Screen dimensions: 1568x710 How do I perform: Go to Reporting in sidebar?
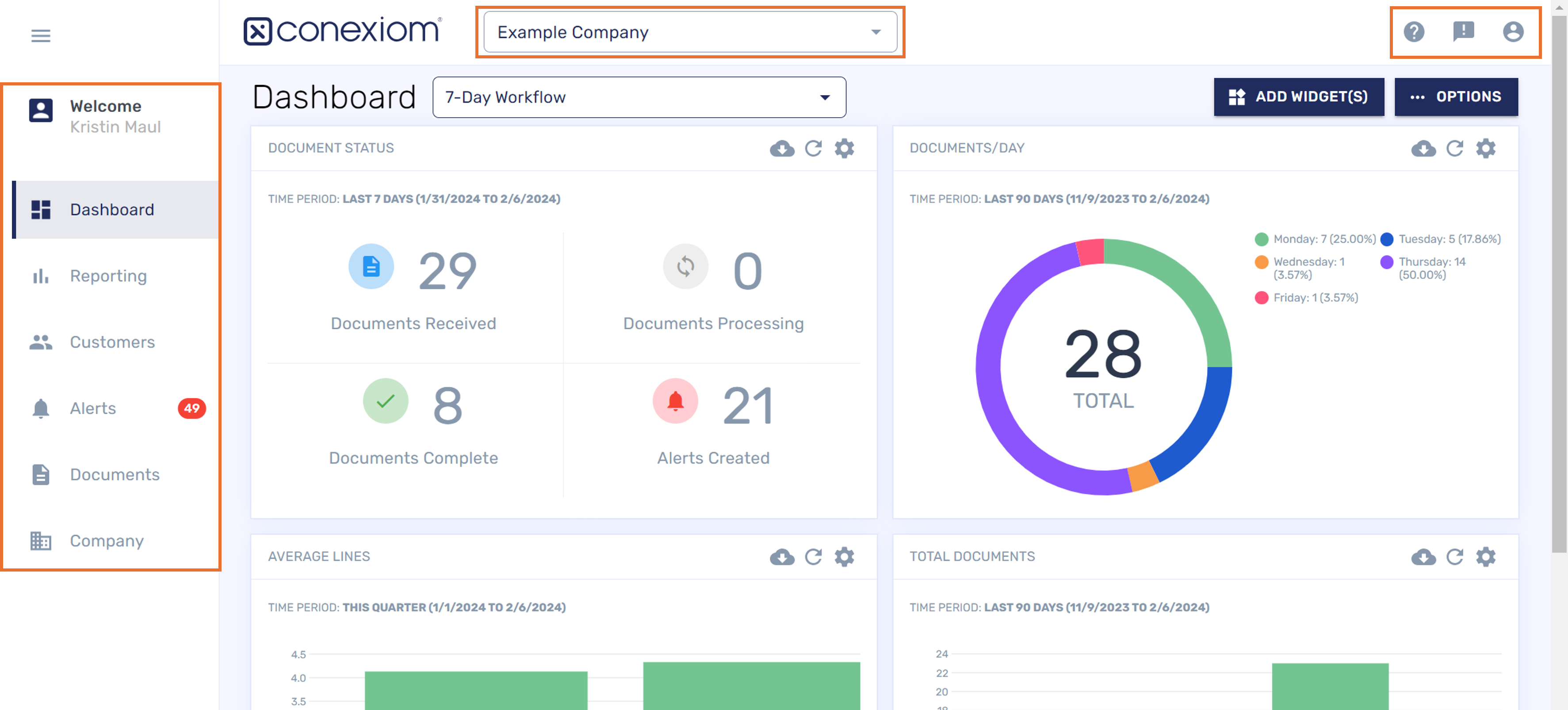click(x=108, y=276)
